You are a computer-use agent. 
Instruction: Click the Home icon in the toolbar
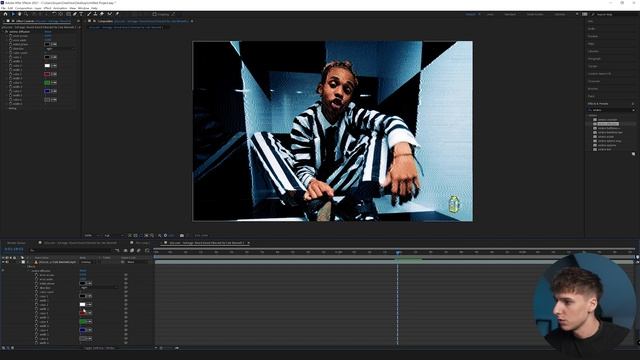(5, 14)
